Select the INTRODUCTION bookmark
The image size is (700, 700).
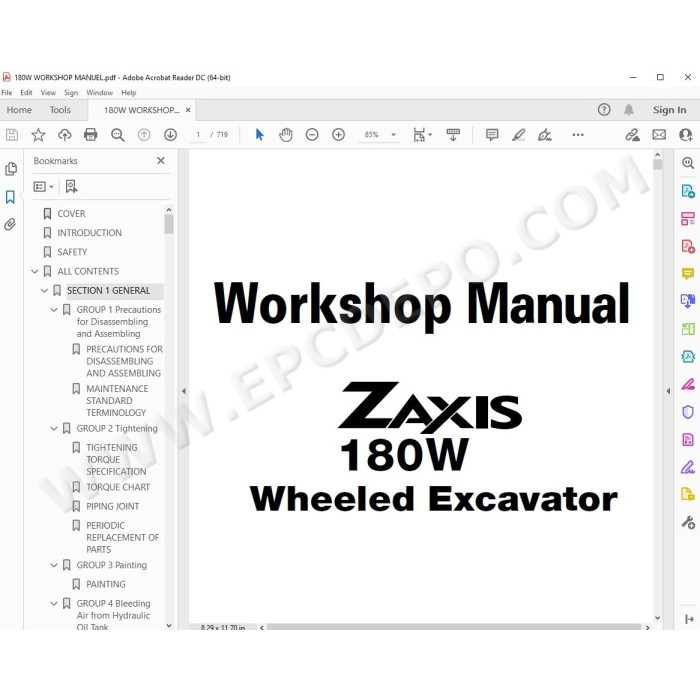click(x=89, y=233)
